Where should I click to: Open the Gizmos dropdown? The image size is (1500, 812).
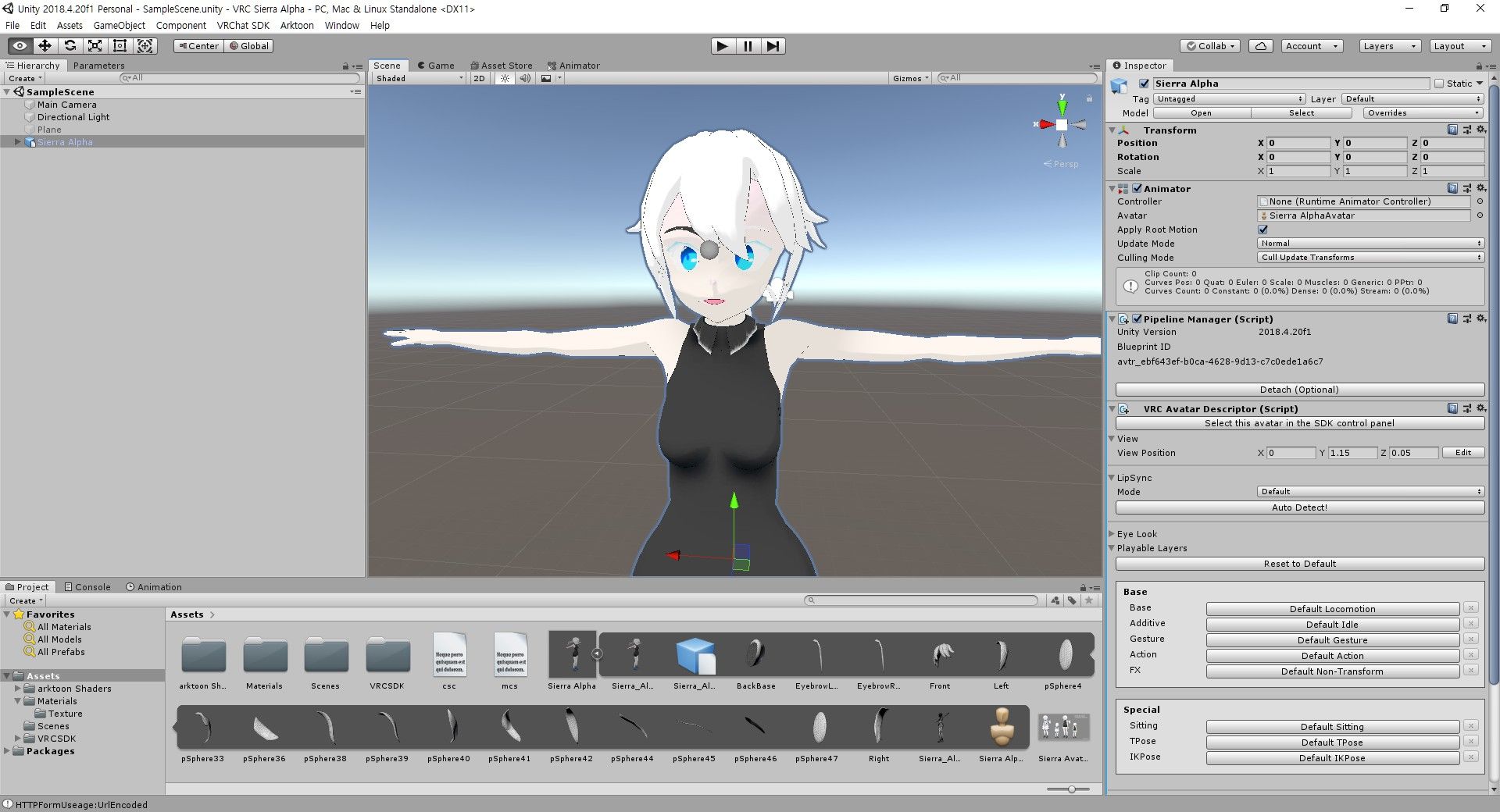point(910,78)
